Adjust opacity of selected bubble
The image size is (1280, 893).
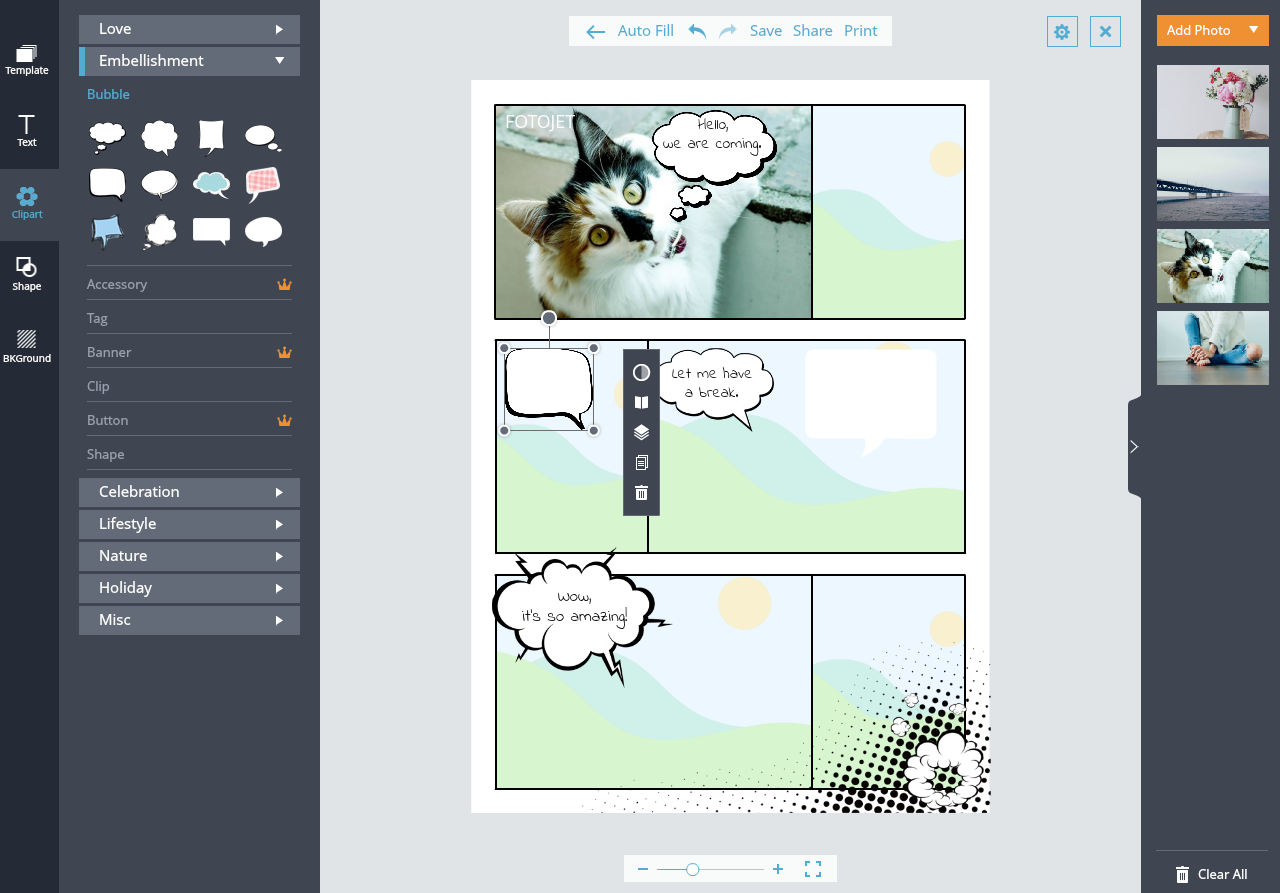642,372
